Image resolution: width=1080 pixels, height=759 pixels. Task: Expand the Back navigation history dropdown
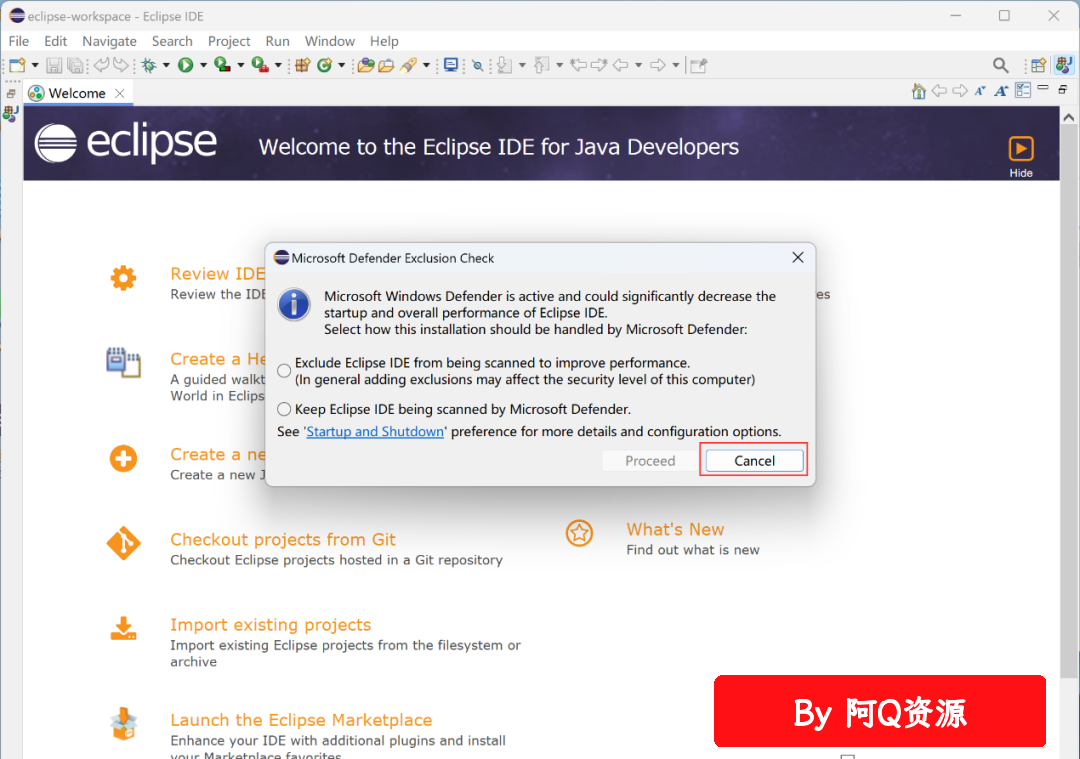point(638,65)
